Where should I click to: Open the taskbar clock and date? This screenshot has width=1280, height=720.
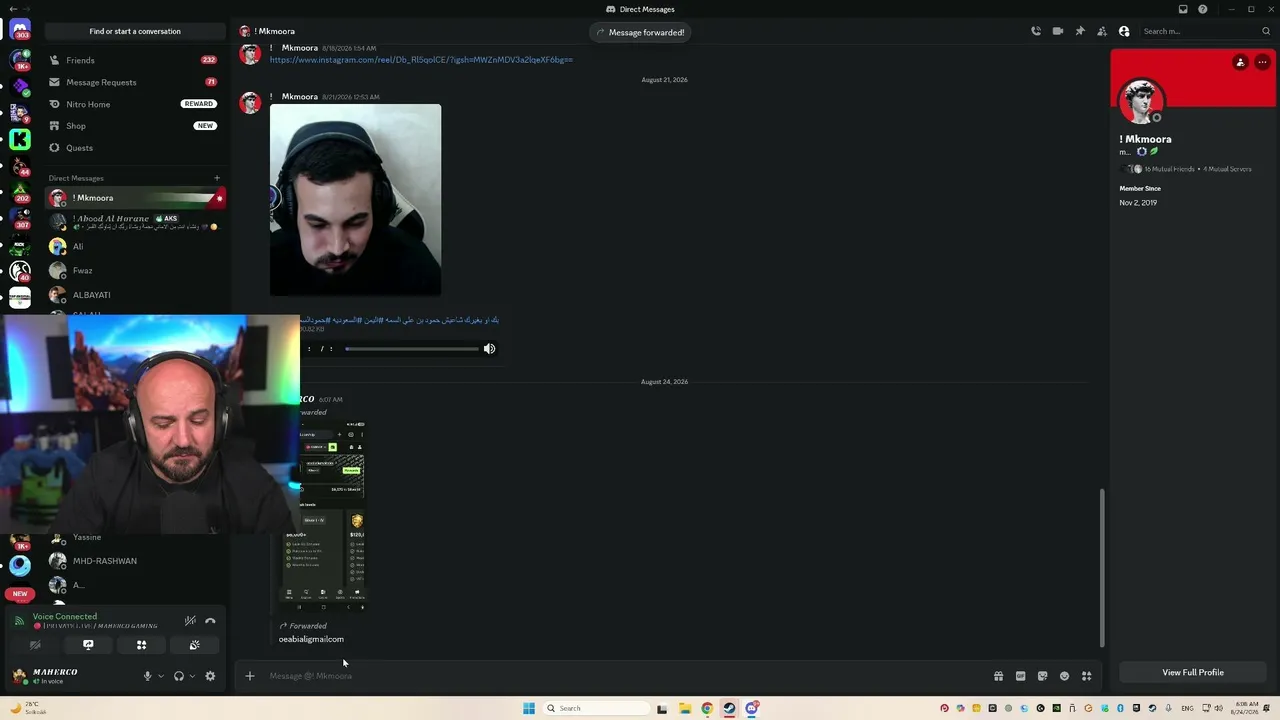(x=1247, y=708)
